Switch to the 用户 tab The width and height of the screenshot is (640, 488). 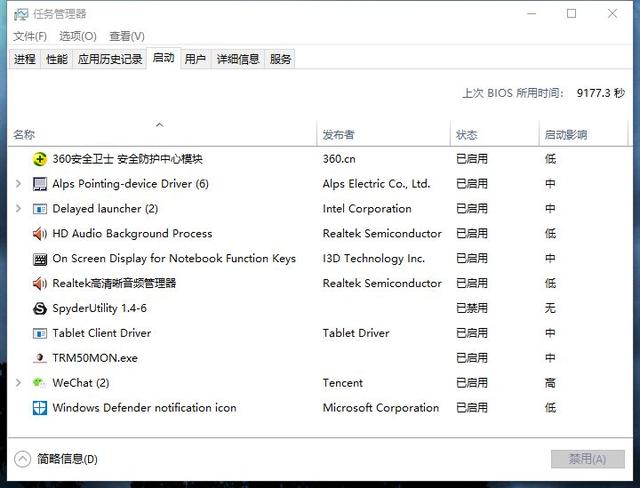195,59
